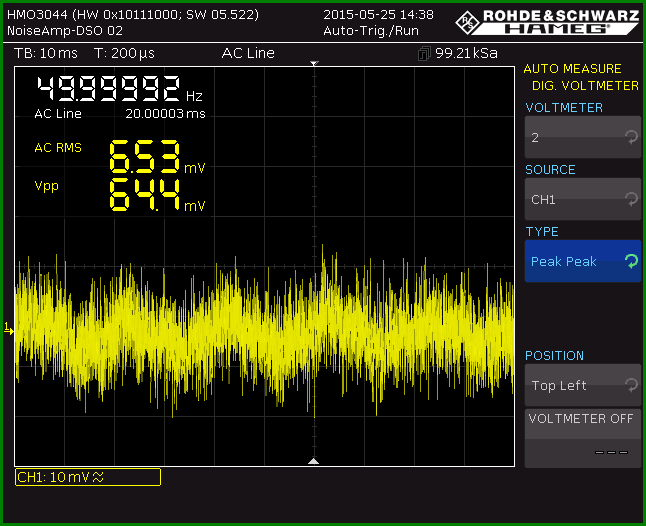
Task: Open the Type selector showing Peak Peak
Action: click(583, 261)
